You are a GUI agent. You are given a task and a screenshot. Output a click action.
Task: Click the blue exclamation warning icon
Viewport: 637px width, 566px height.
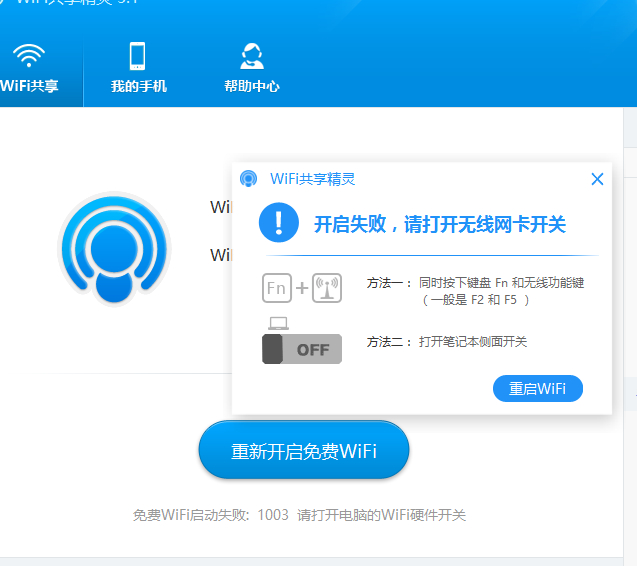(x=279, y=223)
